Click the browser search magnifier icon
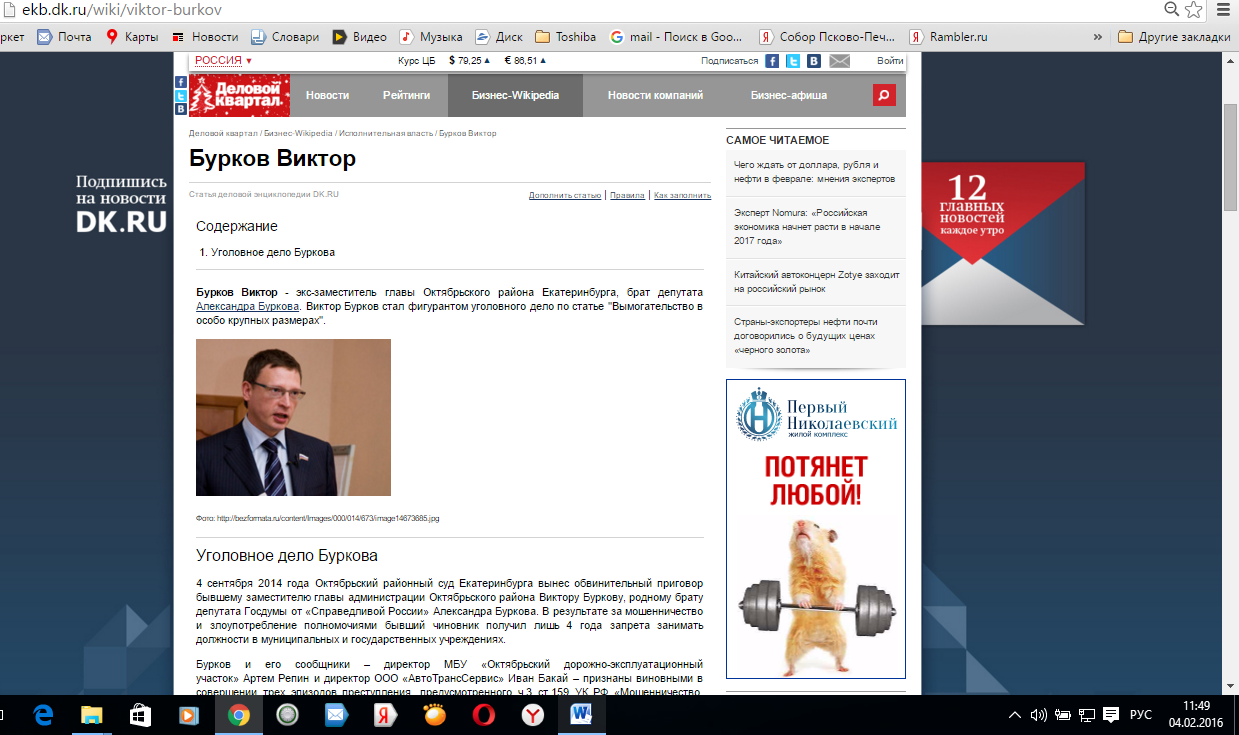Image resolution: width=1239 pixels, height=735 pixels. 1172,9
